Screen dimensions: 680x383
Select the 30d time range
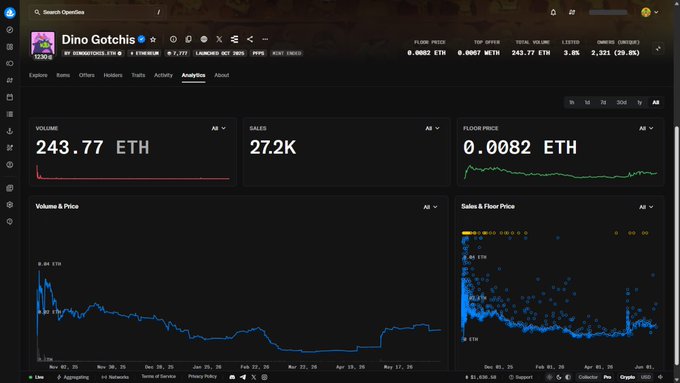click(621, 102)
